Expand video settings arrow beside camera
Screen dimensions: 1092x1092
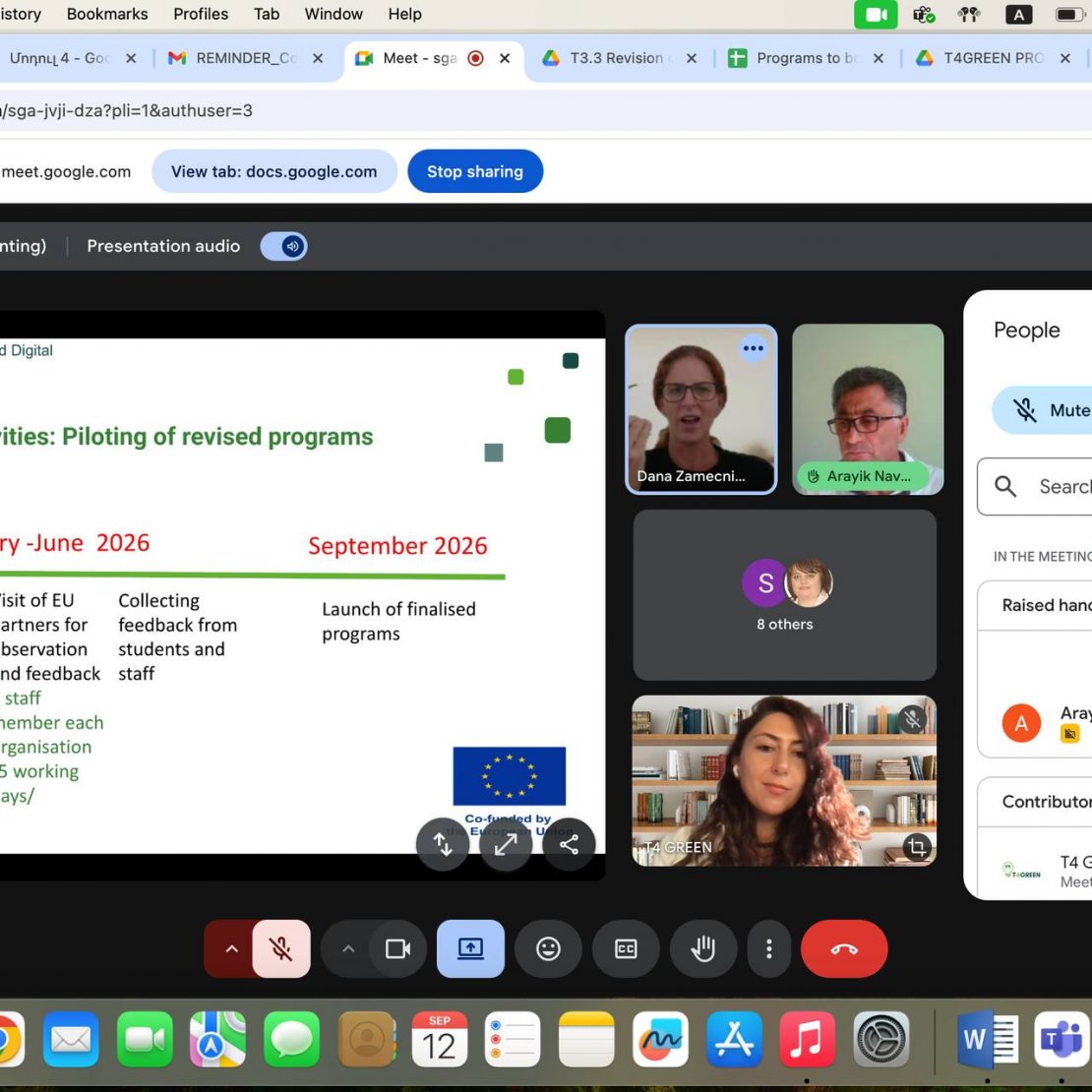click(346, 948)
